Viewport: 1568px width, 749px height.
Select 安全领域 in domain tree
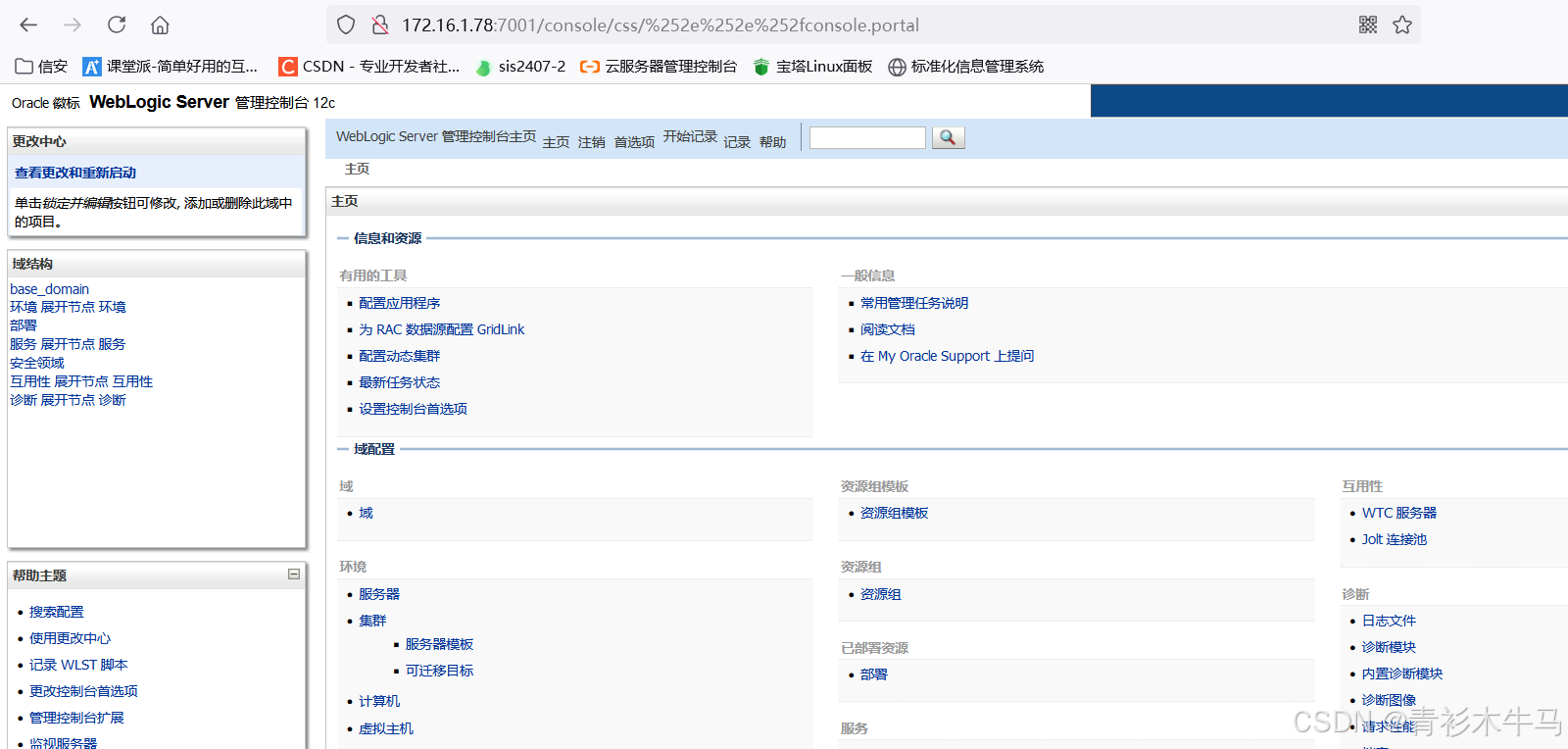(37, 363)
